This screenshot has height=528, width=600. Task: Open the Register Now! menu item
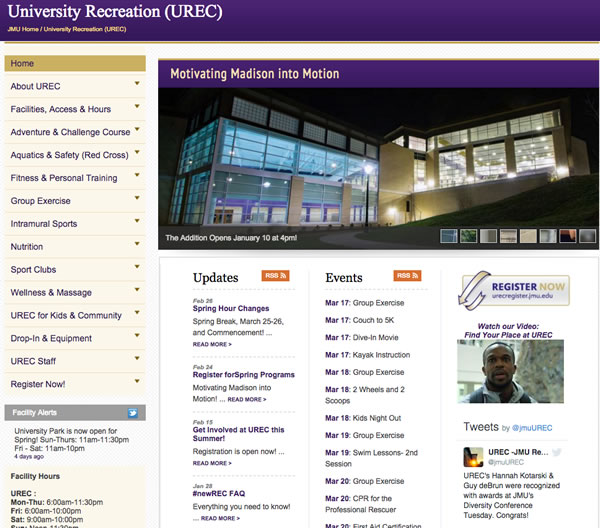(x=75, y=385)
